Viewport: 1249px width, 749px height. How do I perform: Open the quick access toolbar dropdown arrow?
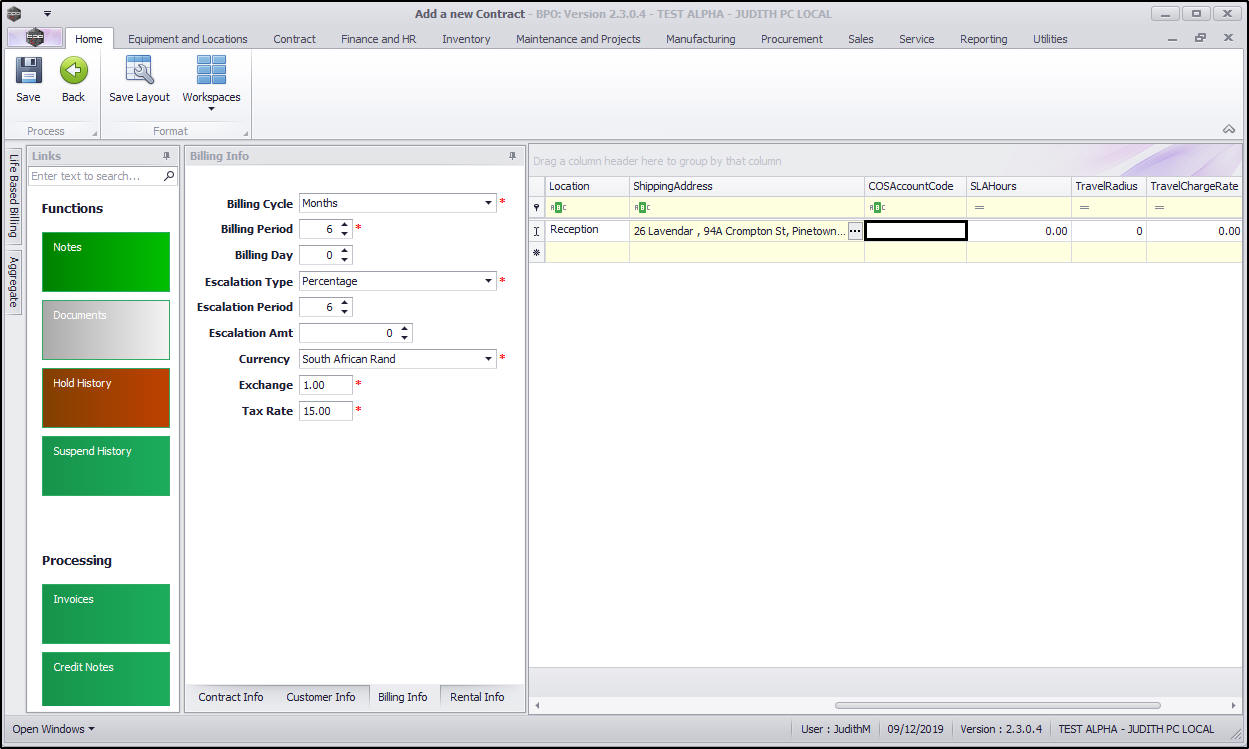(47, 14)
